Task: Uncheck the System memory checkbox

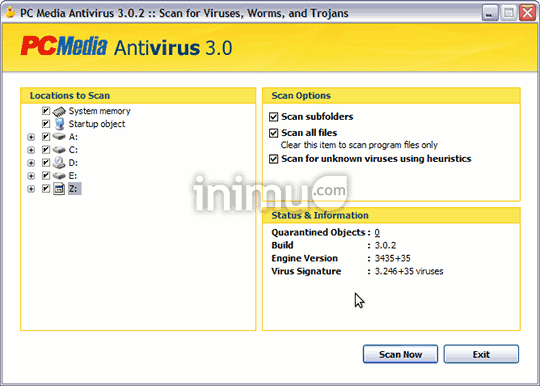Action: [x=46, y=111]
